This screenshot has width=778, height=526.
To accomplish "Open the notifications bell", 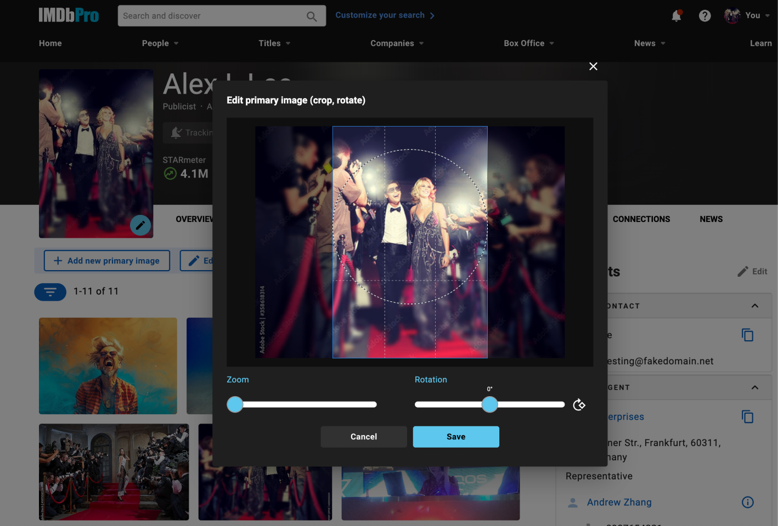I will click(676, 16).
